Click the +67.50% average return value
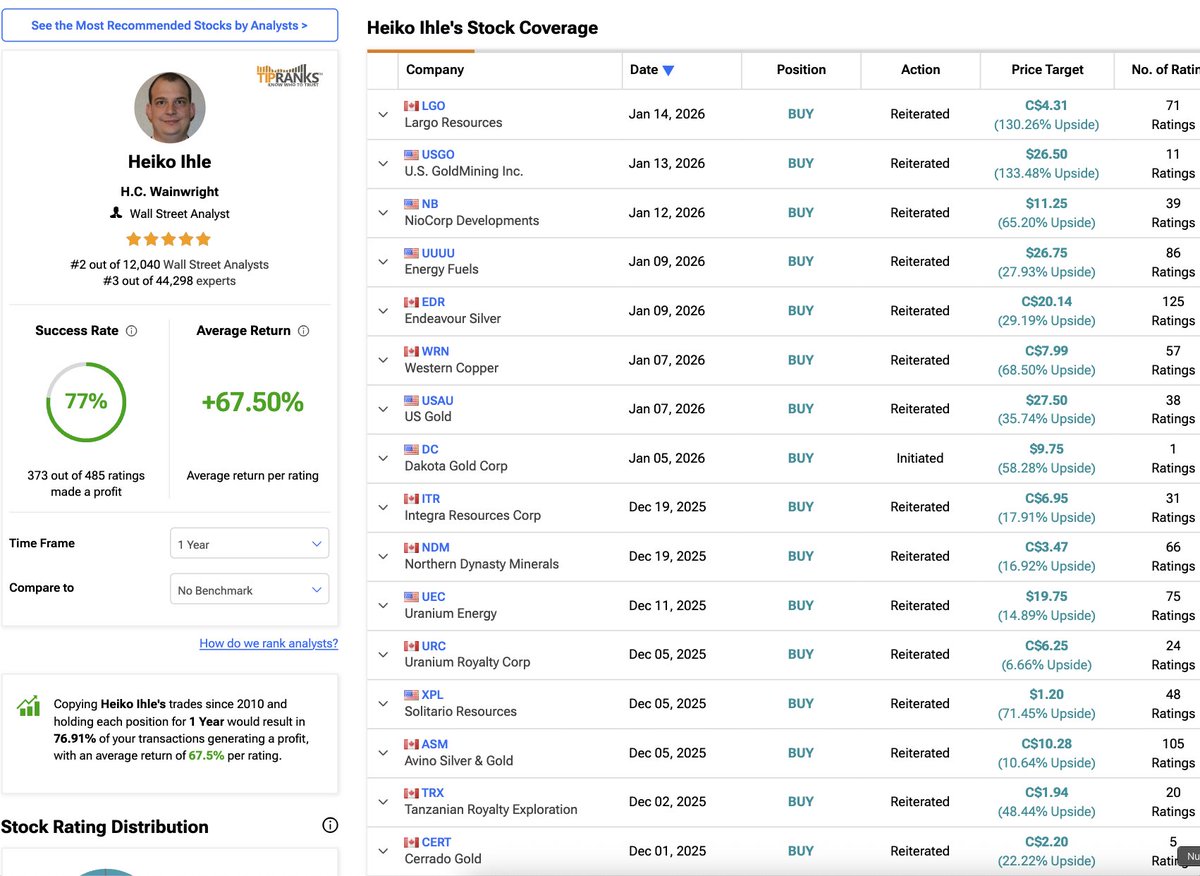 pyautogui.click(x=252, y=402)
